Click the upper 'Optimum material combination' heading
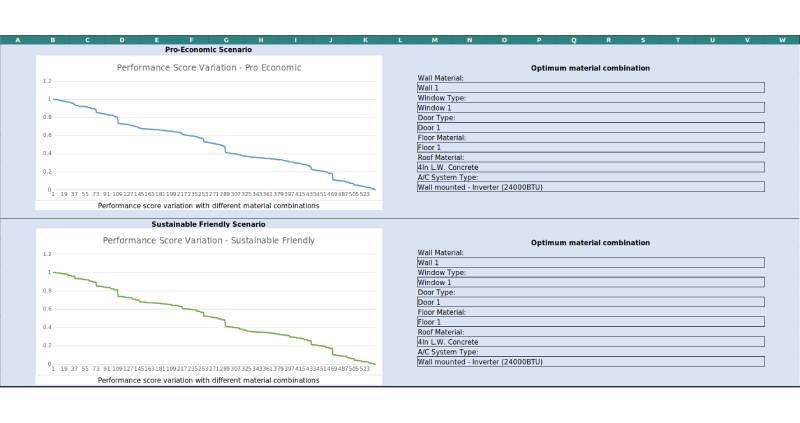Viewport: 800px width, 423px height. click(x=590, y=68)
